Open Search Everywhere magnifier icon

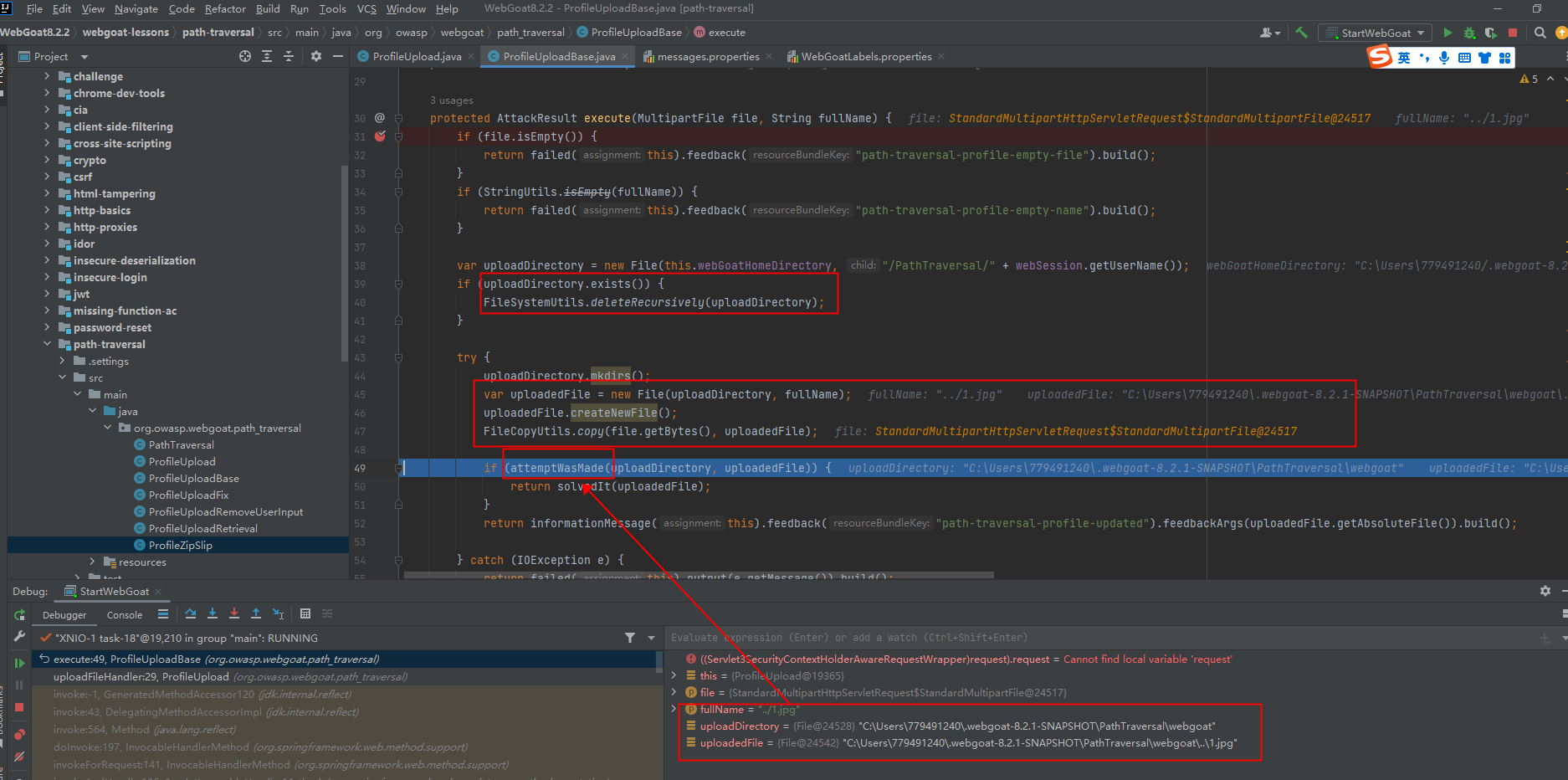[x=1540, y=33]
